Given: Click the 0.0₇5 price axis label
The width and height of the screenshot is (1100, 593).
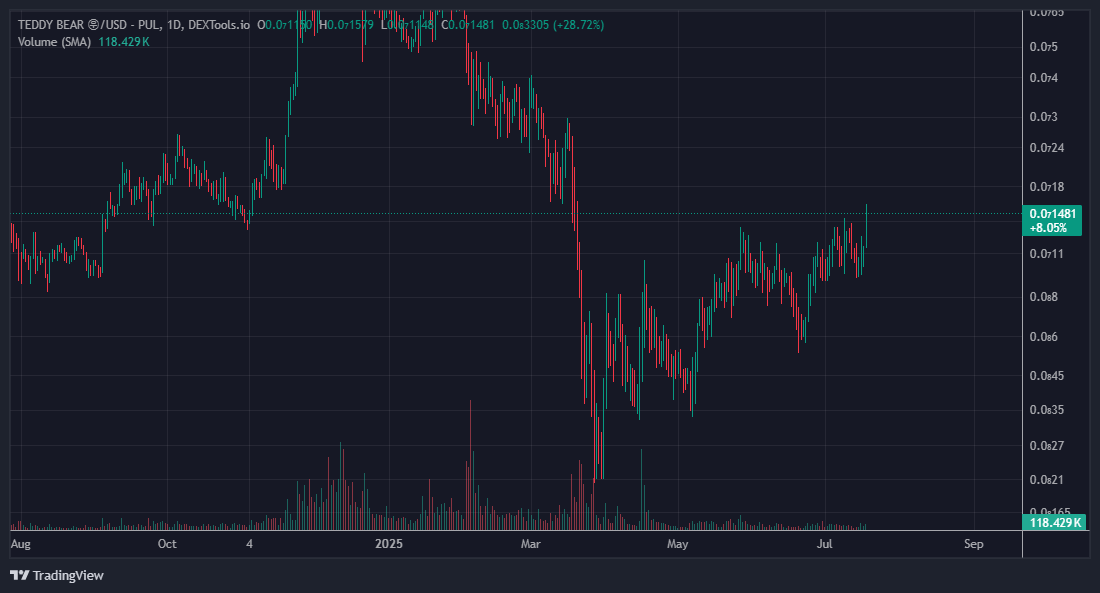Looking at the screenshot, I should 1043,47.
